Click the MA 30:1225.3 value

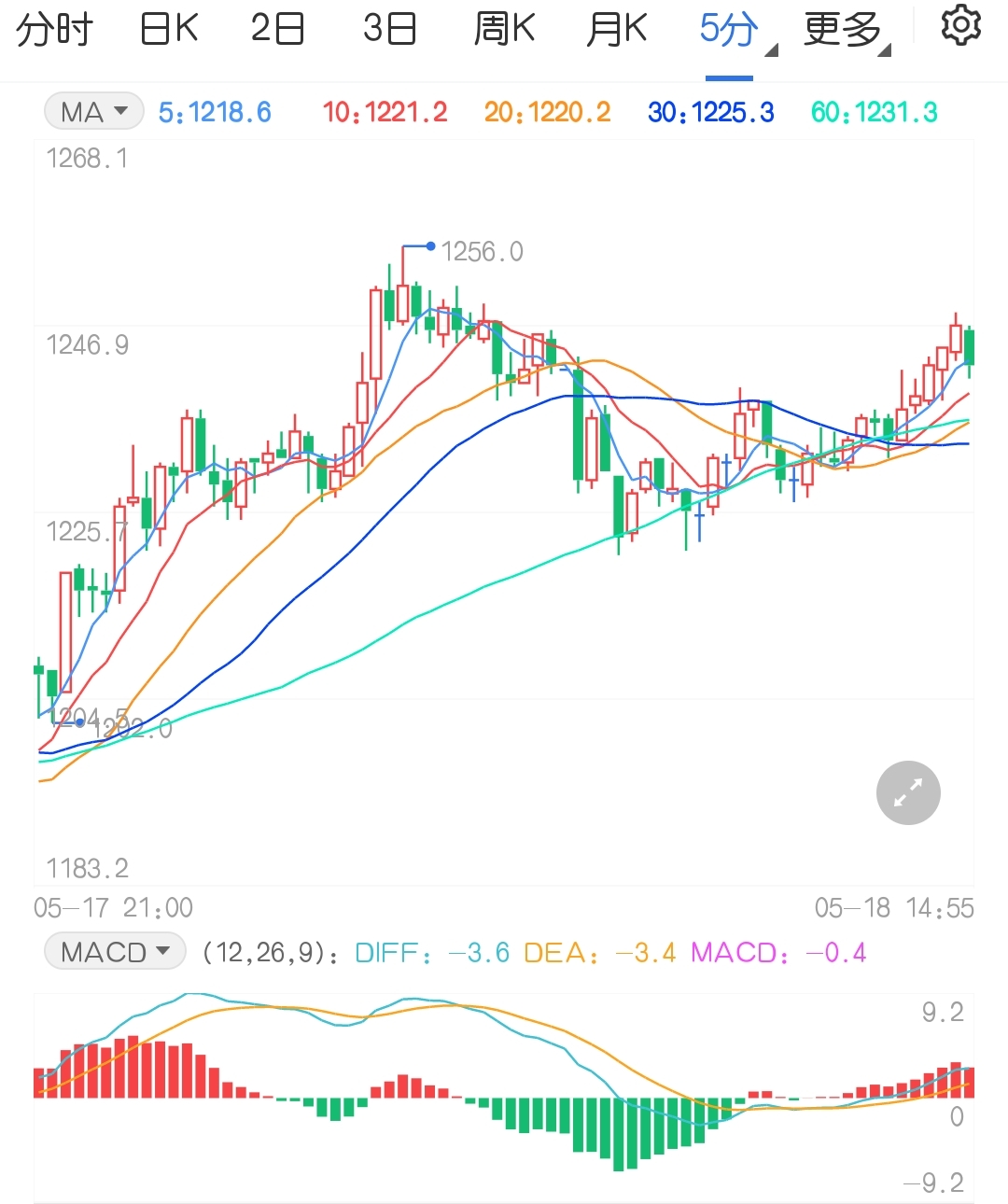click(x=711, y=113)
